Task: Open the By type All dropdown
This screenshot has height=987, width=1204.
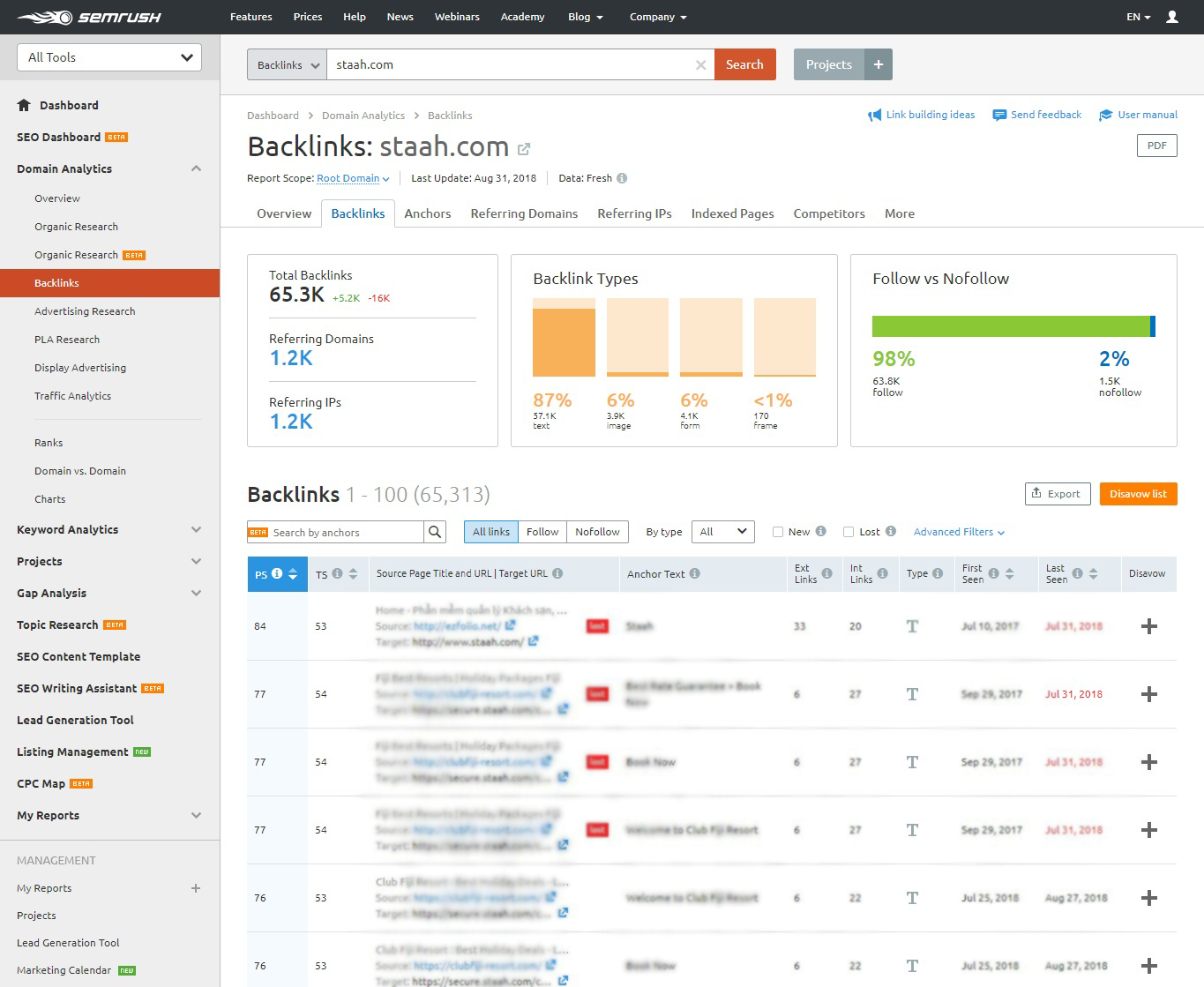Action: click(723, 532)
